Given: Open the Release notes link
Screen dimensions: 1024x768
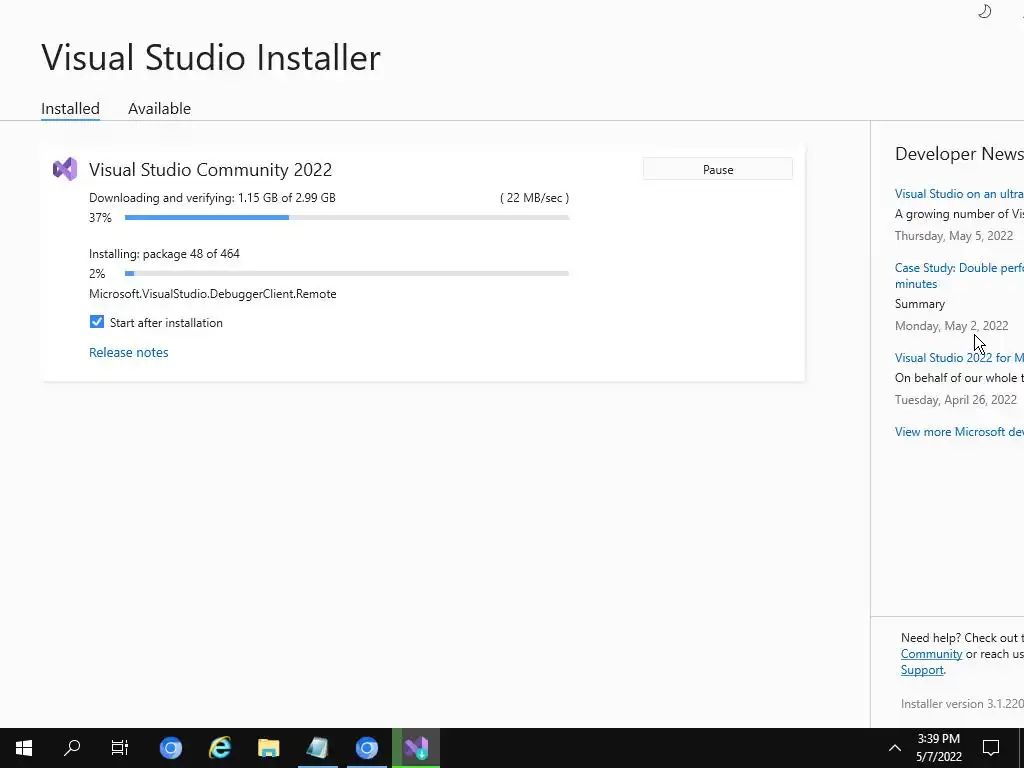Looking at the screenshot, I should tap(129, 352).
